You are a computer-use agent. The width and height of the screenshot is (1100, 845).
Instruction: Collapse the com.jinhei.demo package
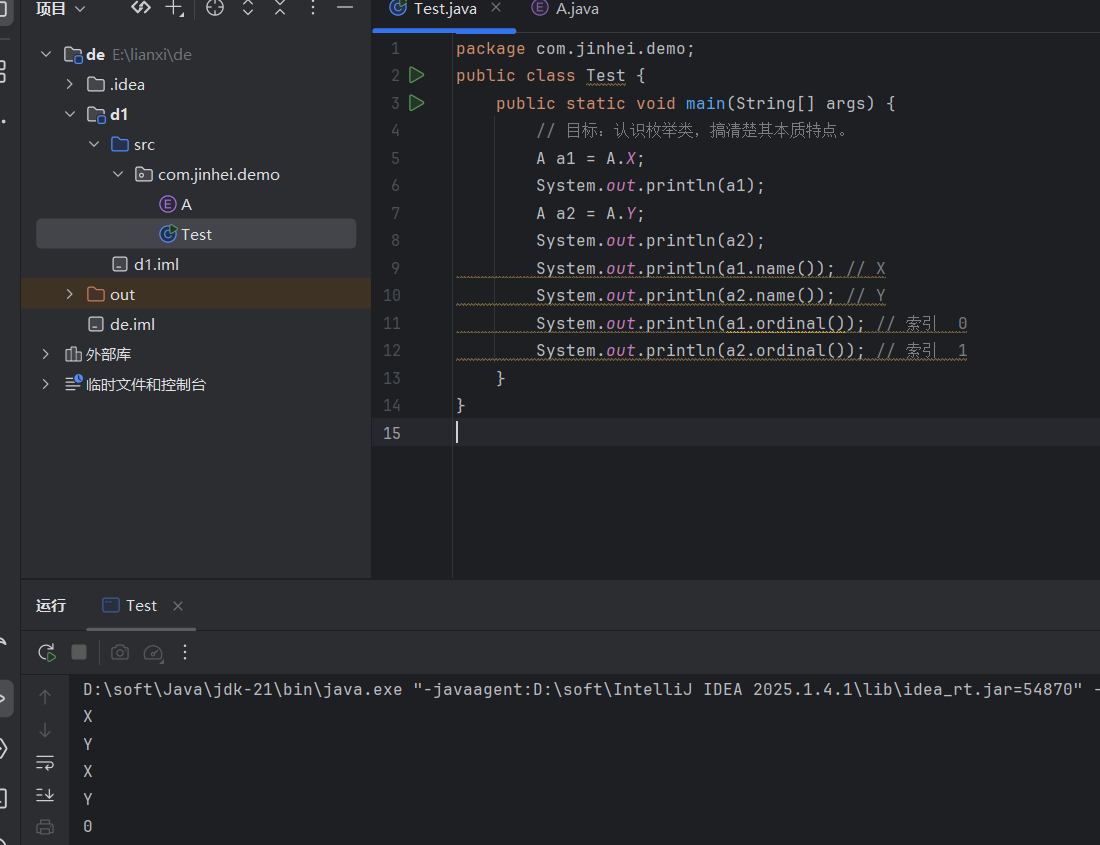pyautogui.click(x=118, y=175)
